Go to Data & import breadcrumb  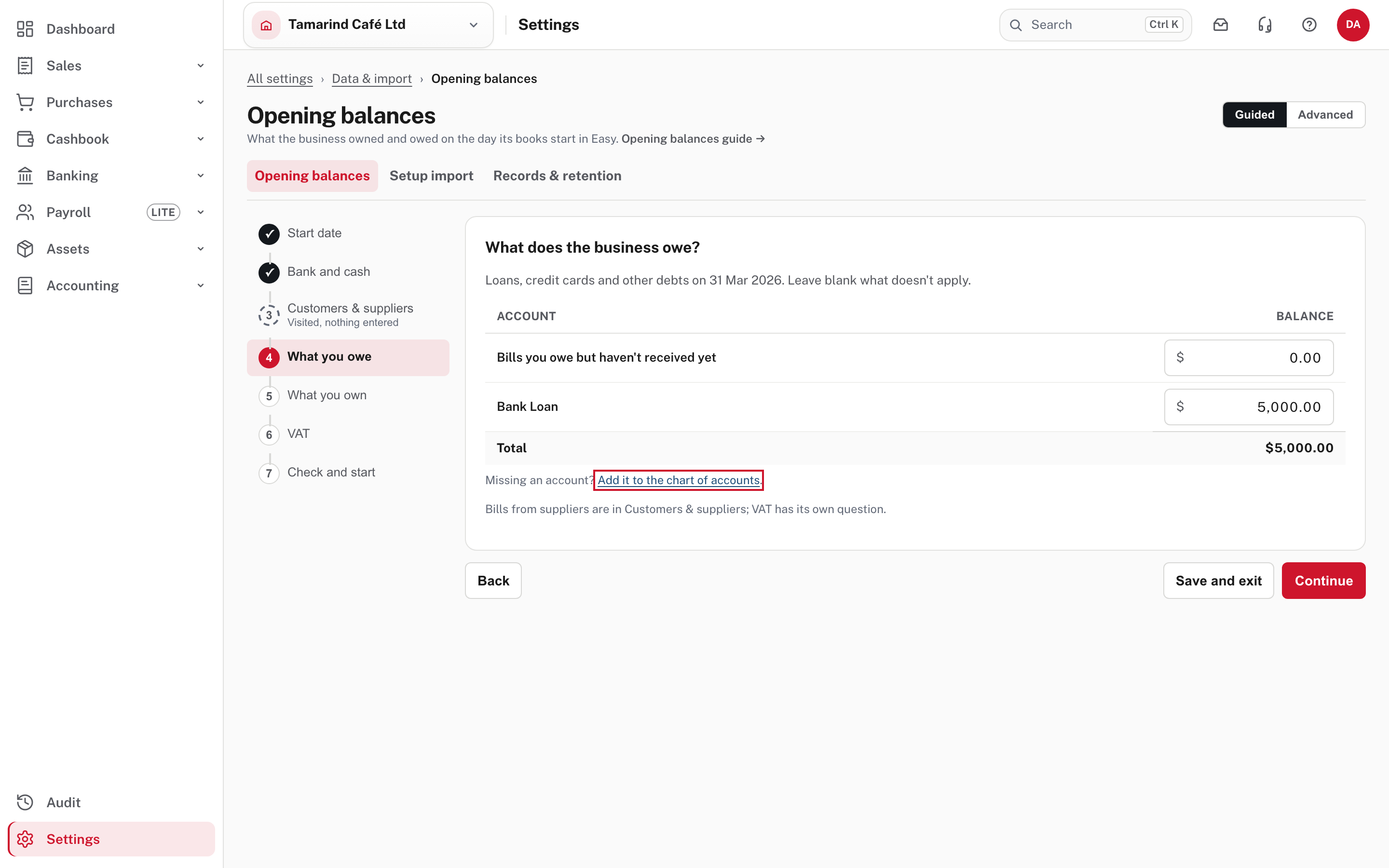[372, 79]
